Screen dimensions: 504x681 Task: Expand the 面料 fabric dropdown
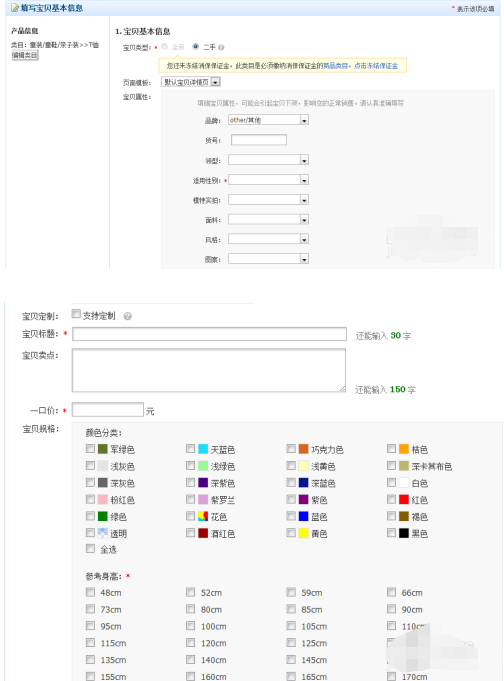click(268, 220)
